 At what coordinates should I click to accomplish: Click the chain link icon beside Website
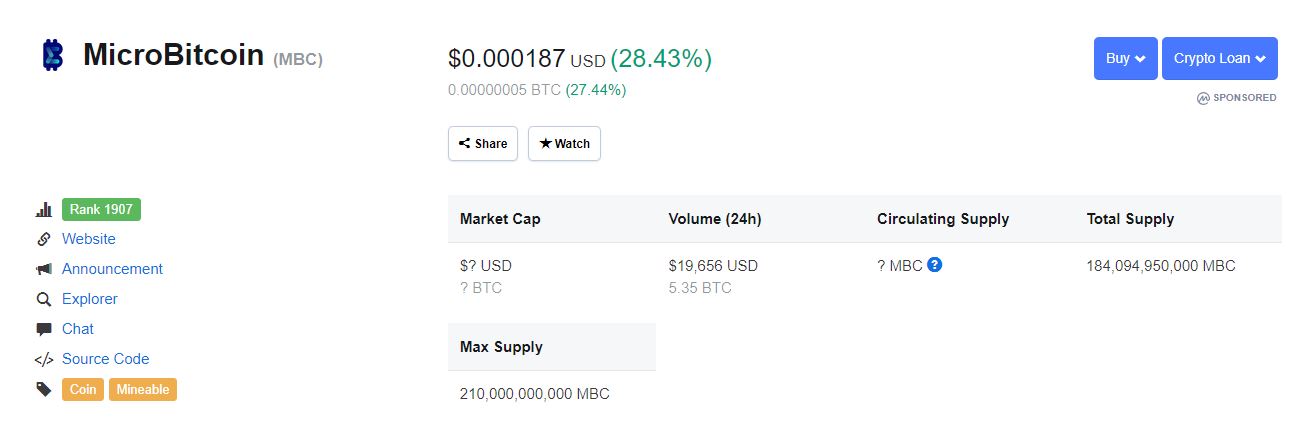tap(44, 240)
